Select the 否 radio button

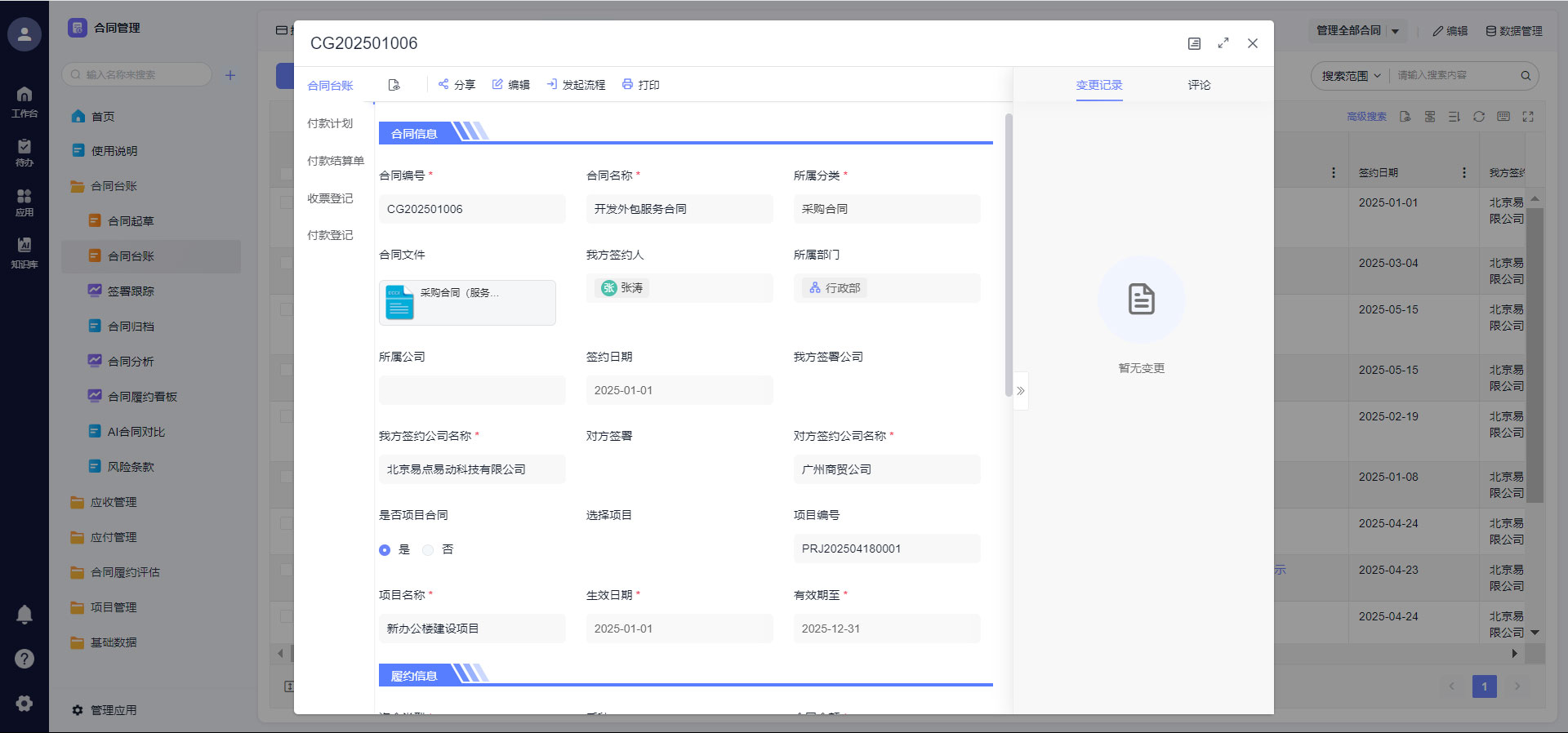[428, 550]
